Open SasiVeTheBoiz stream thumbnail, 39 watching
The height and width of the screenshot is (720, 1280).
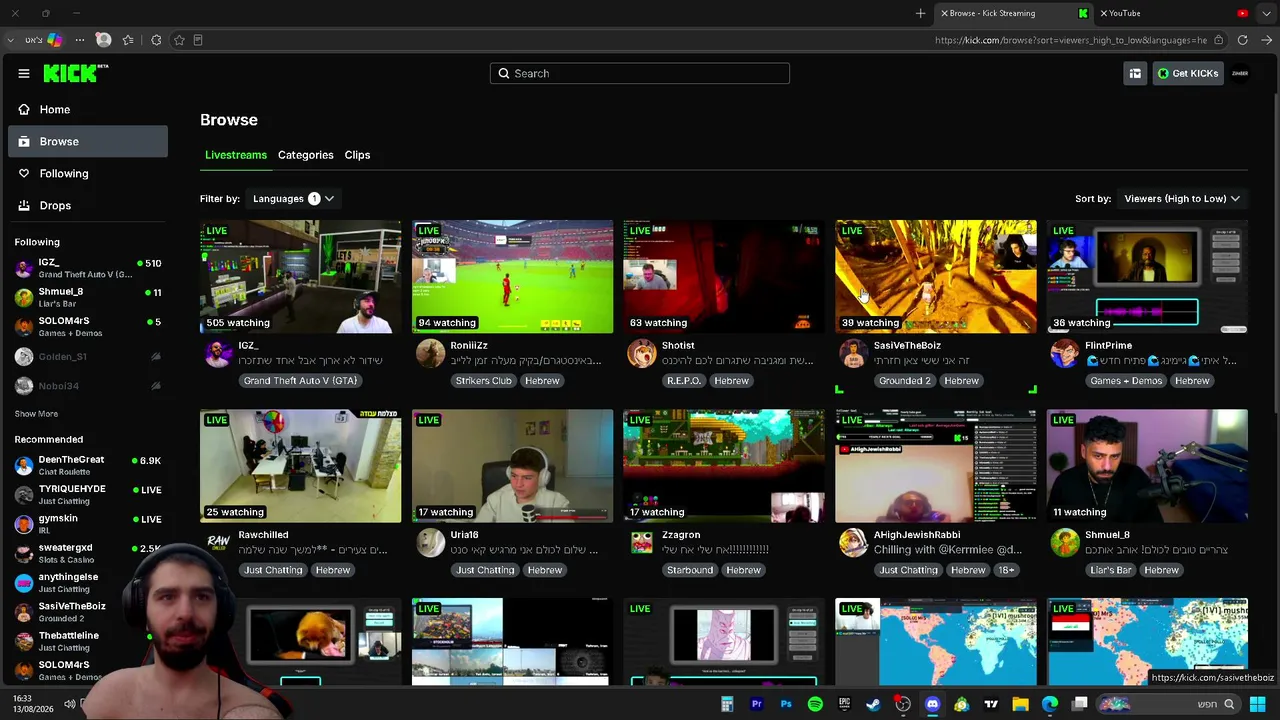coord(936,276)
